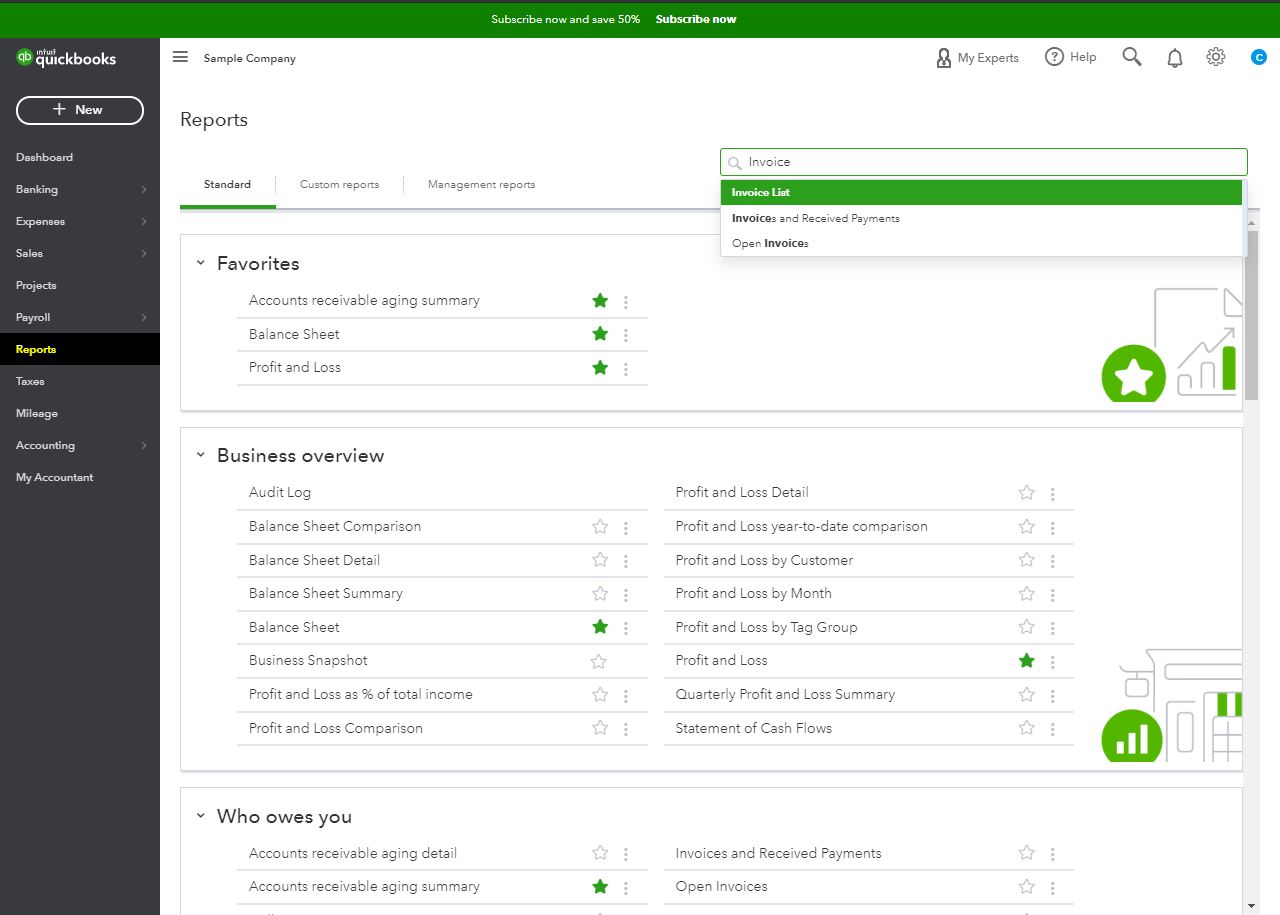This screenshot has height=915, width=1280.
Task: Favorite the Business Snapshot report
Action: pos(598,661)
